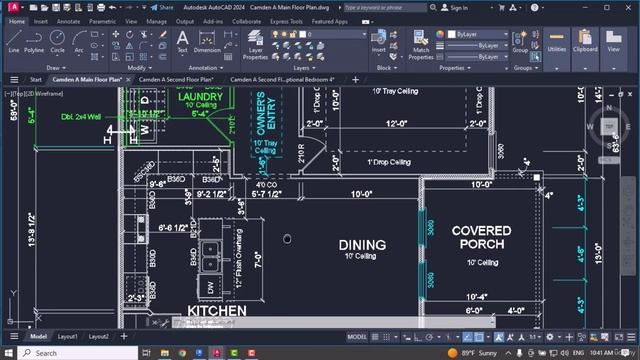The width and height of the screenshot is (640, 360).
Task: Expand the Annotation panel
Action: (206, 68)
